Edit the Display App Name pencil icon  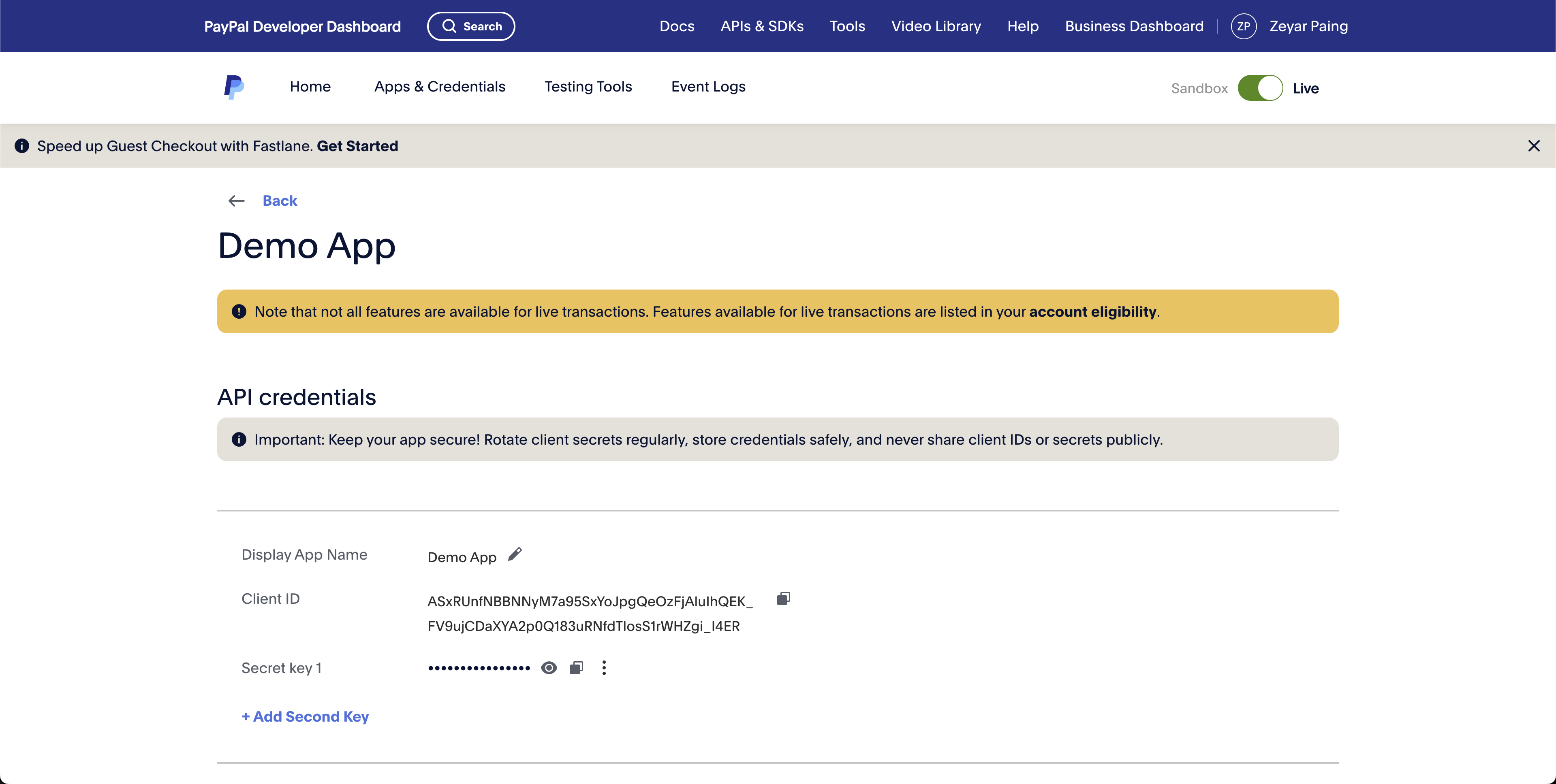(515, 554)
